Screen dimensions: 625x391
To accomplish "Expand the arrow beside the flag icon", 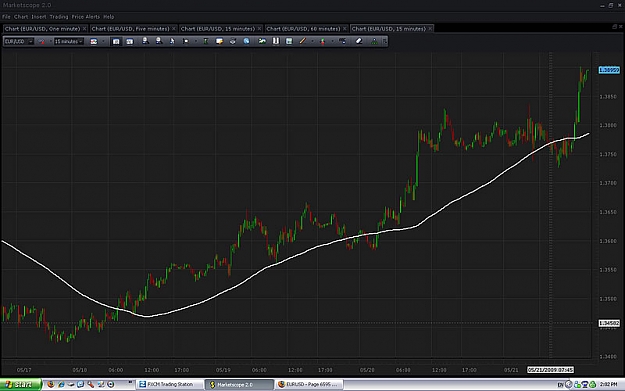I will point(195,41).
